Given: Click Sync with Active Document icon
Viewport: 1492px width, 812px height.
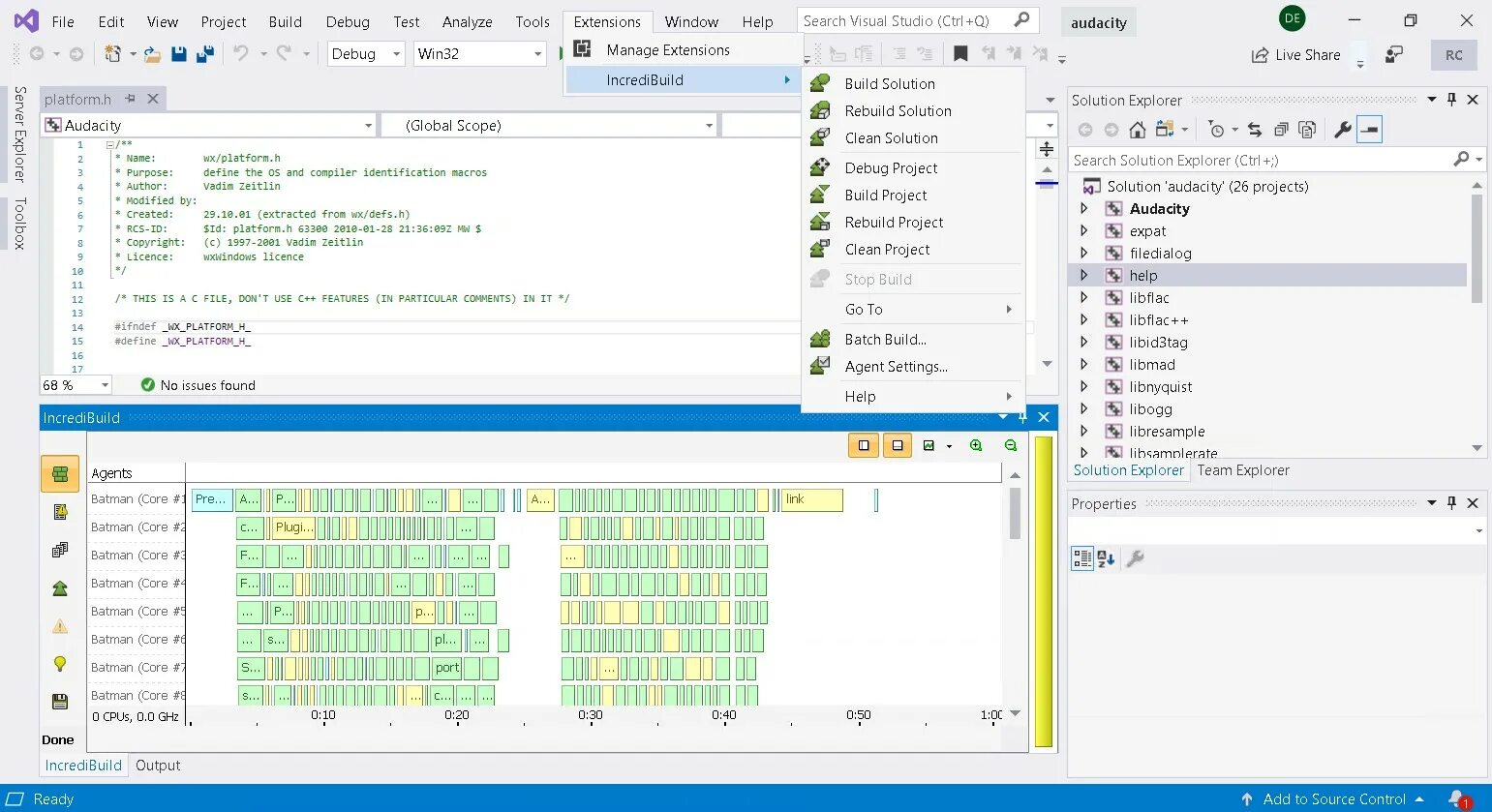Looking at the screenshot, I should point(1255,130).
